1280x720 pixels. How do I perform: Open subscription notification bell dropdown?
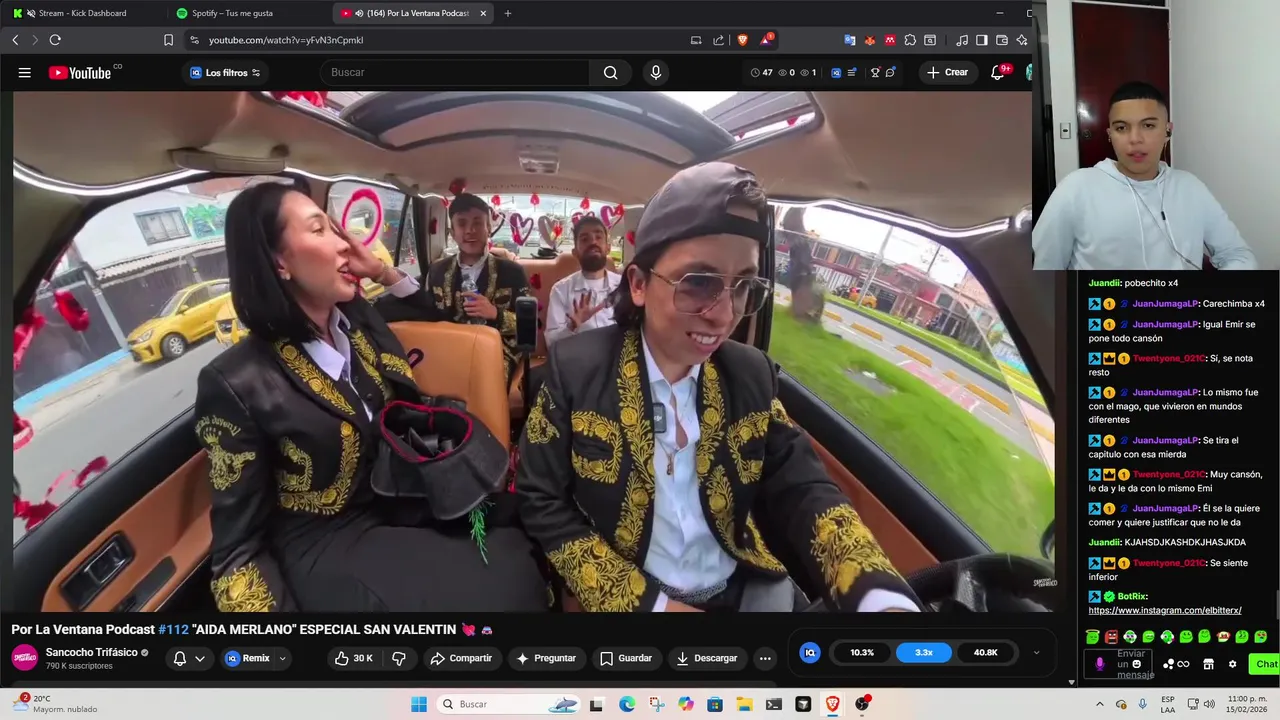(189, 658)
